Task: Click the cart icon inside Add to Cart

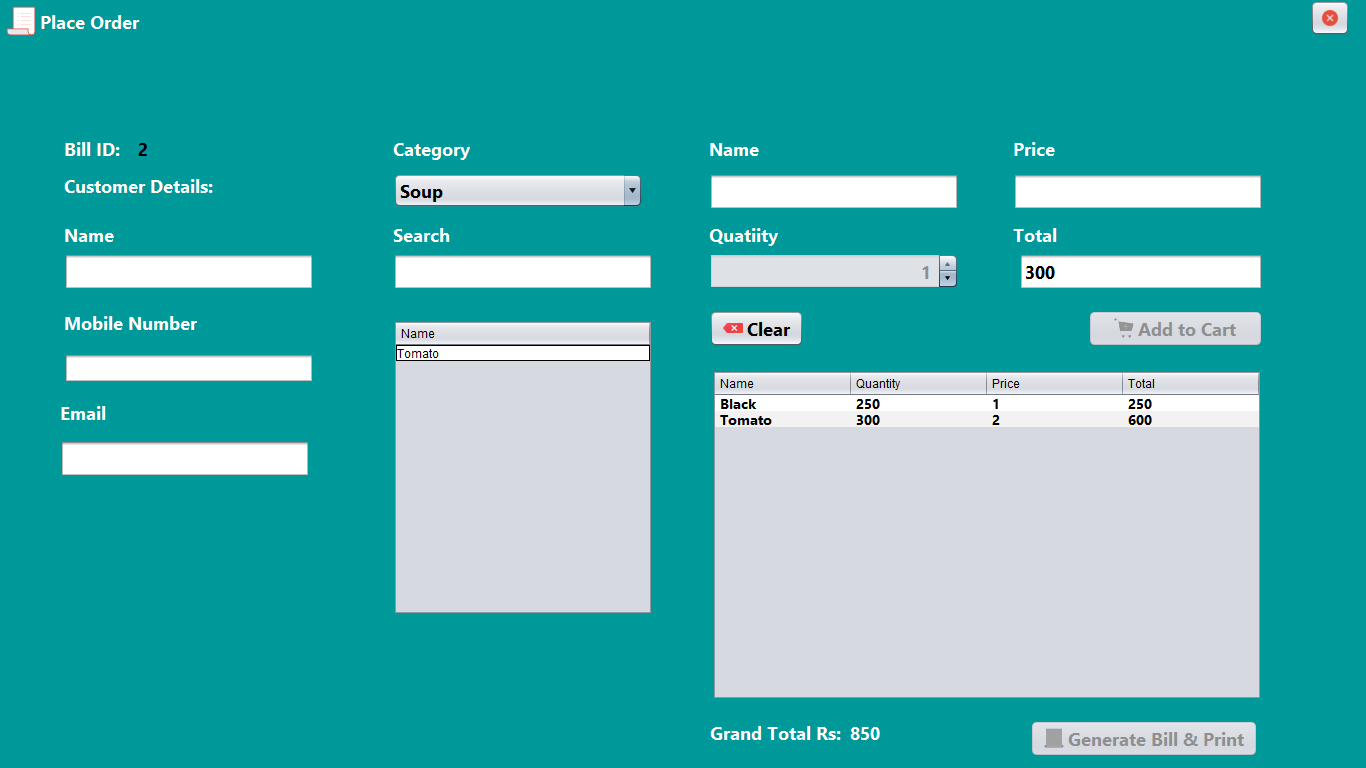Action: (1124, 328)
